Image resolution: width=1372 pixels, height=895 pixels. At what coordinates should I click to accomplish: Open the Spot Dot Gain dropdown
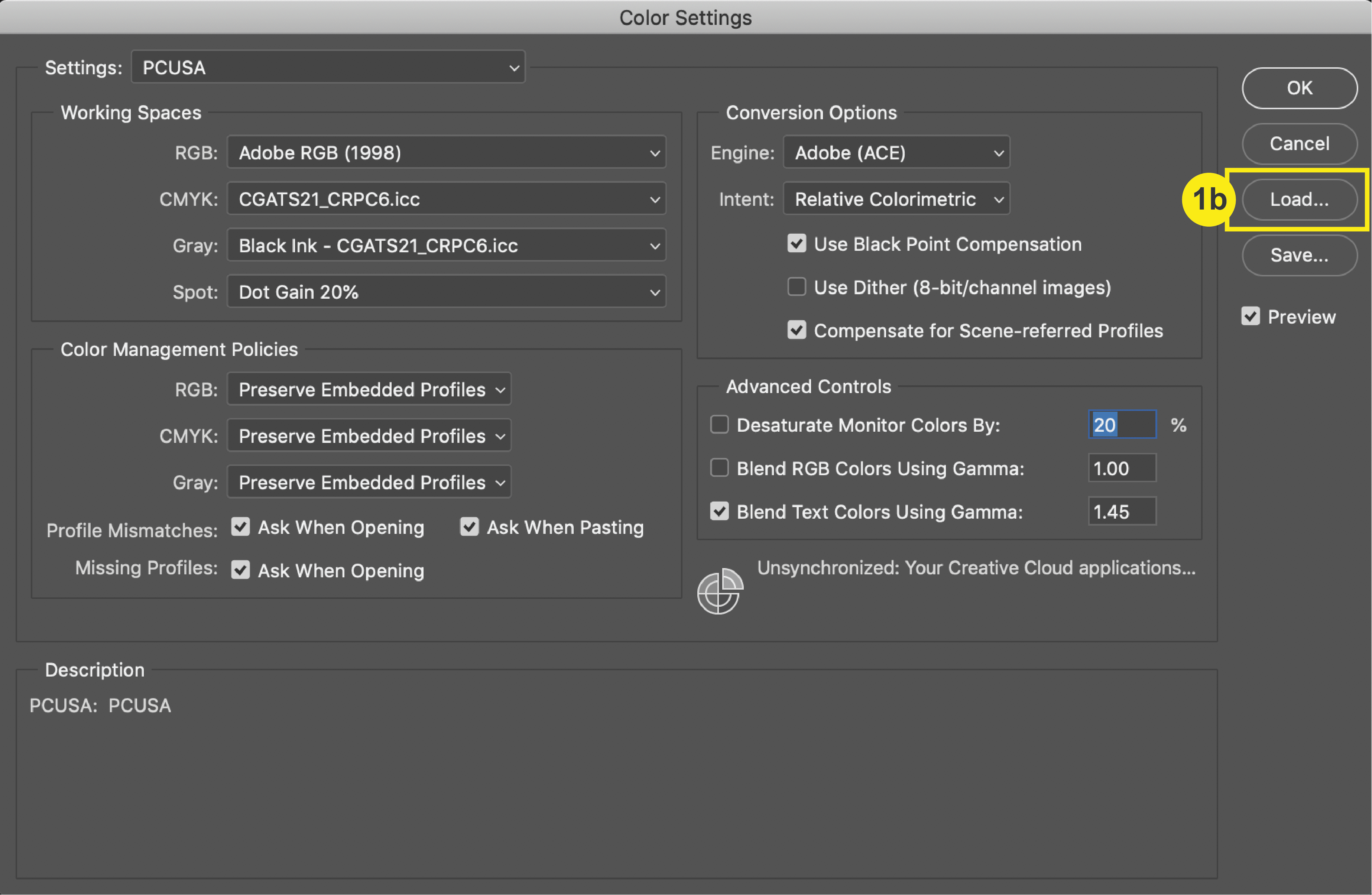coord(446,292)
